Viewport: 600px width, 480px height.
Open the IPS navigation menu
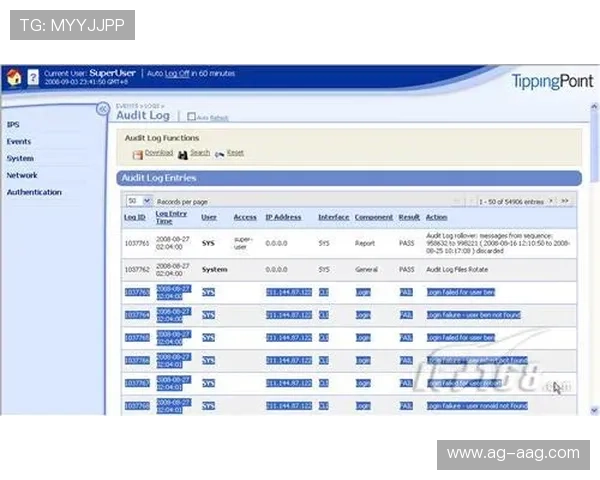pyautogui.click(x=13, y=125)
